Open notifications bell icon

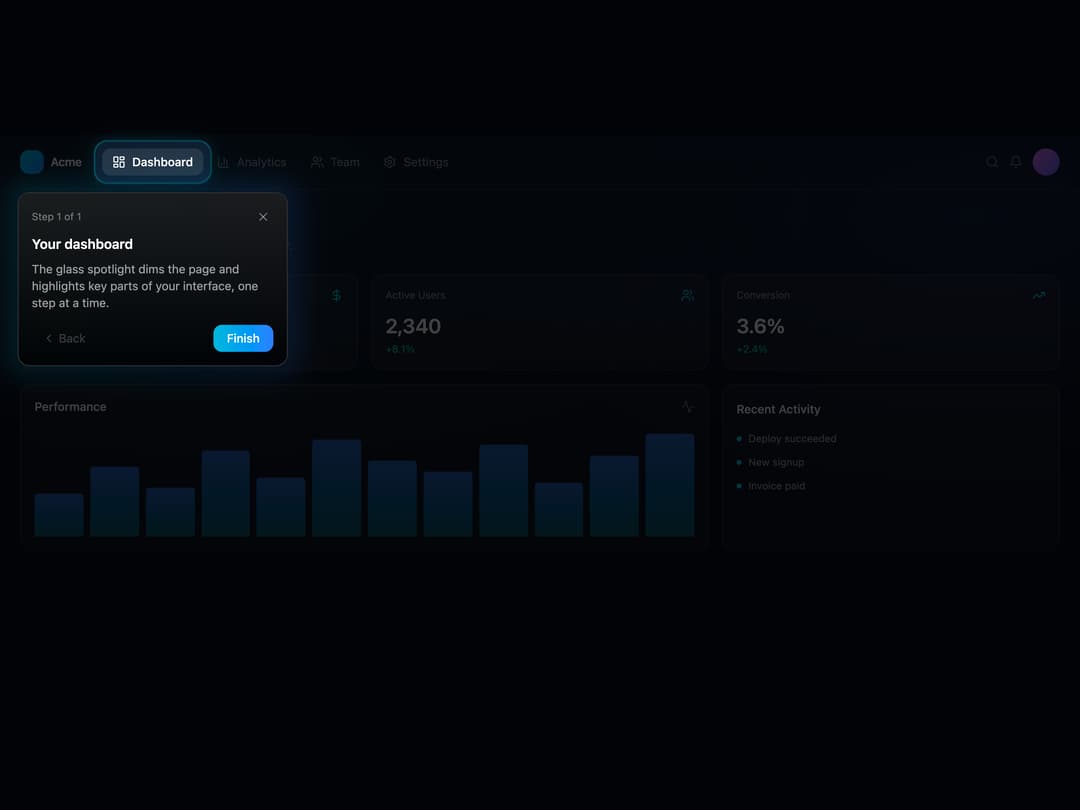1016,162
